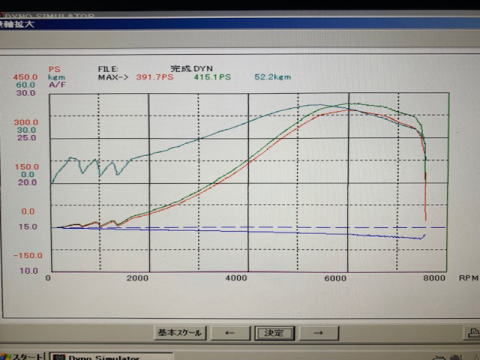The image size is (480, 360).
Task: Click the 完成.DYN file name
Action: click(192, 69)
